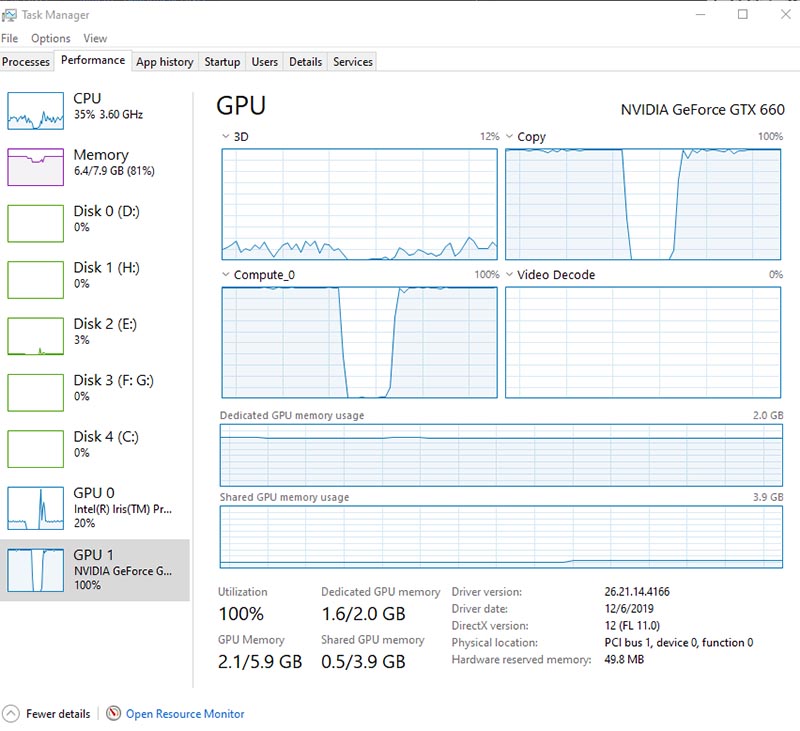Viewport: 800px width, 731px height.
Task: Select the Disk 0 (D:) graph thumbnail
Action: [x=36, y=223]
